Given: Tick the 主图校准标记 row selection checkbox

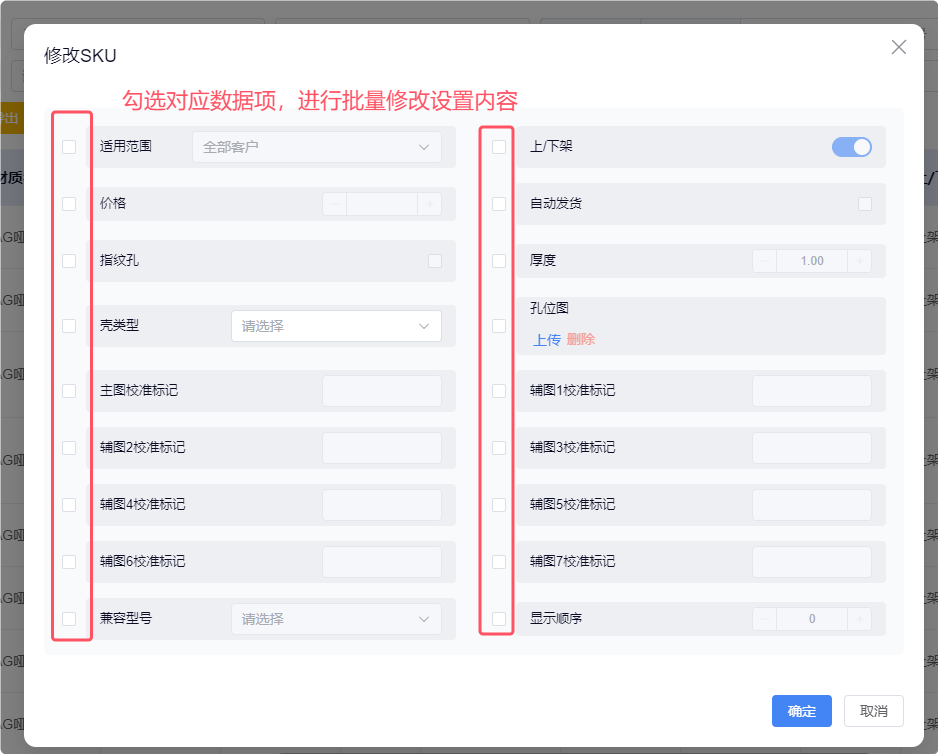Looking at the screenshot, I should pyautogui.click(x=69, y=391).
